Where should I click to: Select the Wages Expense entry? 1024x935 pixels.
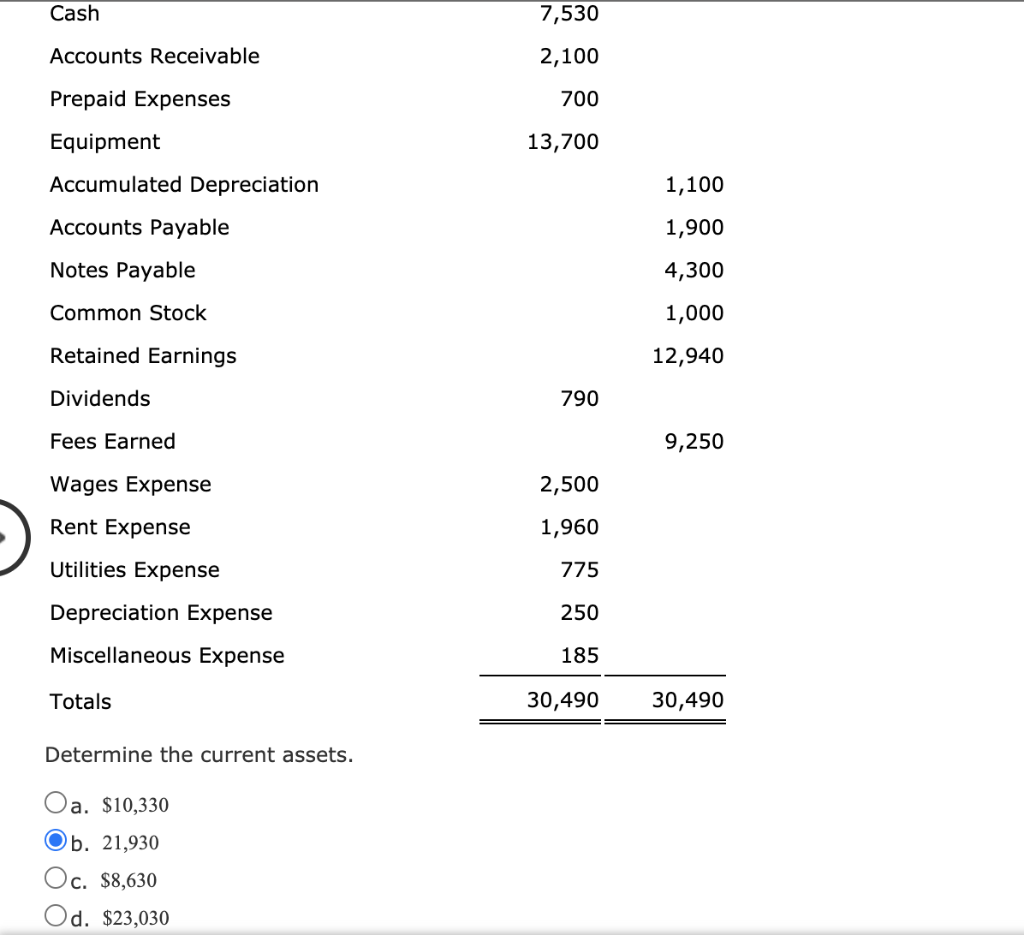[x=130, y=484]
